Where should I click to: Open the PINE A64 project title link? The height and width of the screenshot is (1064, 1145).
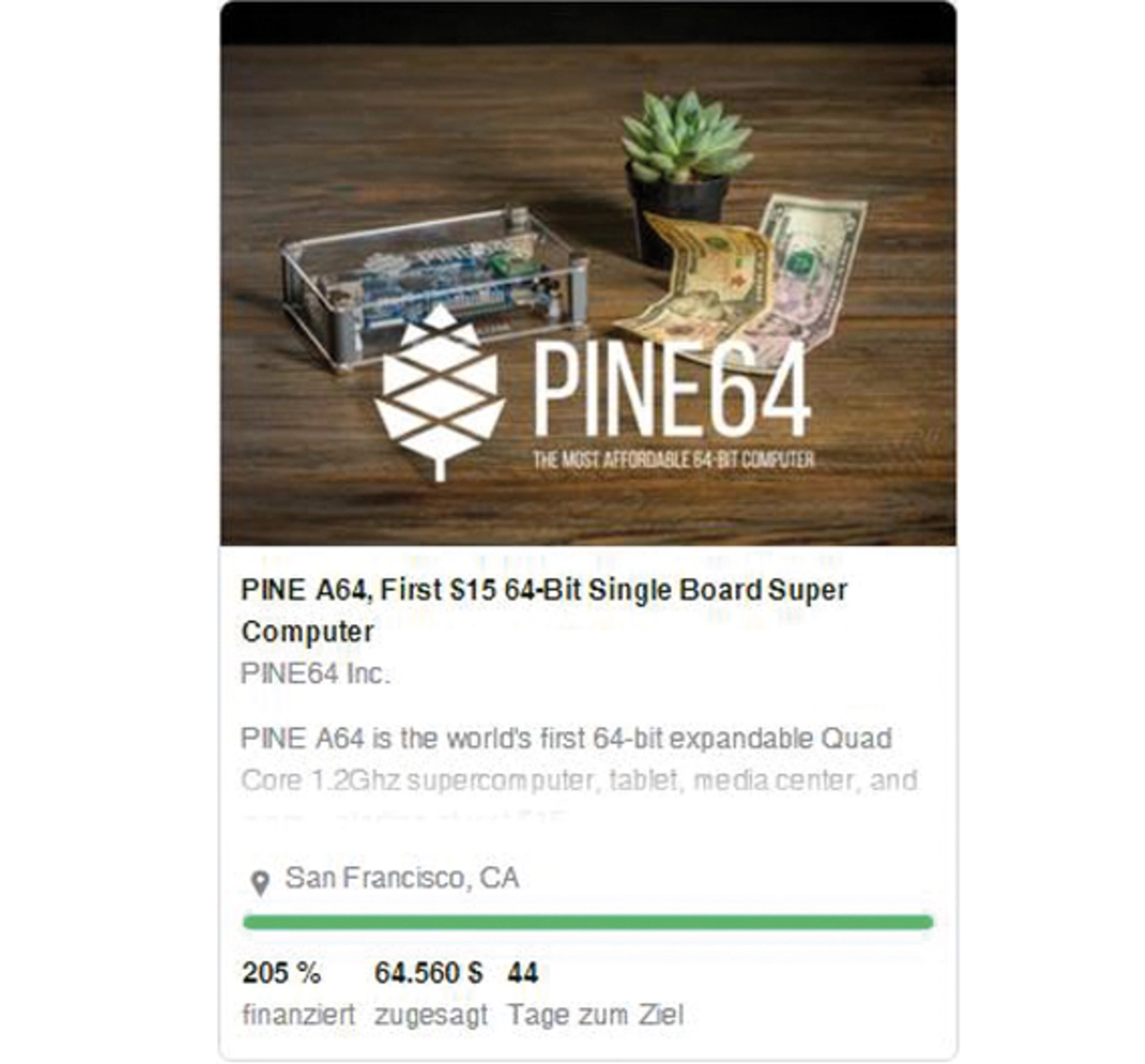544,610
